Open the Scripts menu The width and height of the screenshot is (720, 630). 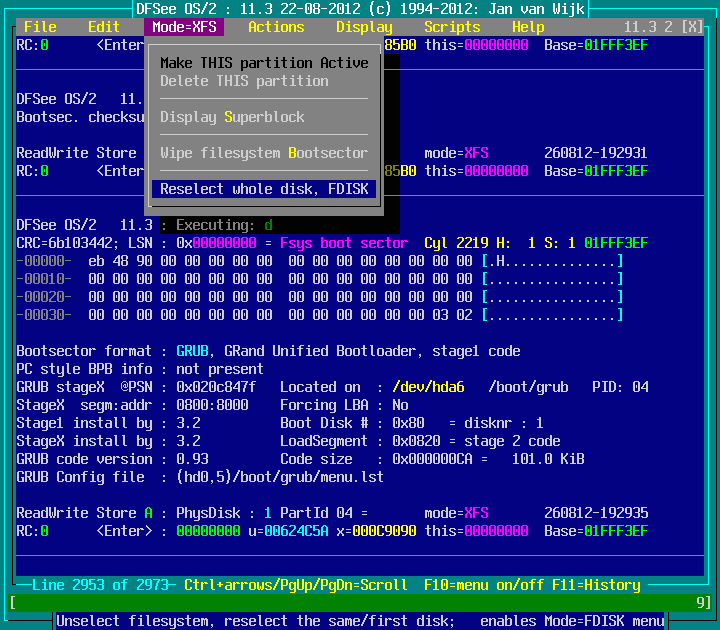[452, 27]
